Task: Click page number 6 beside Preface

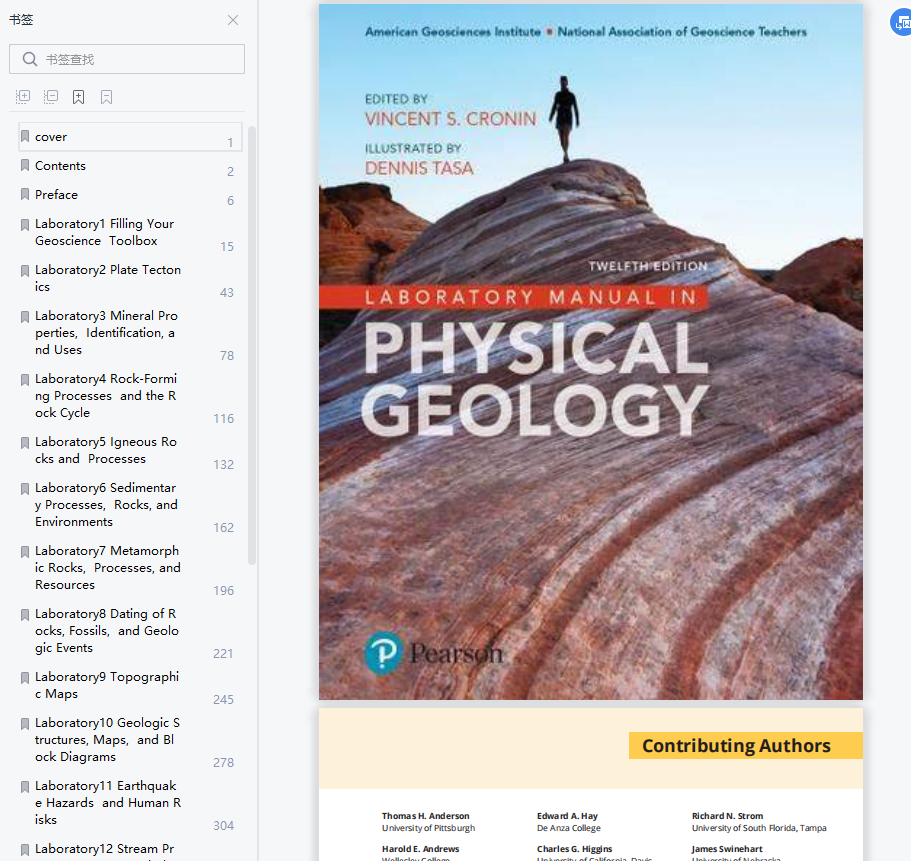Action: click(231, 201)
